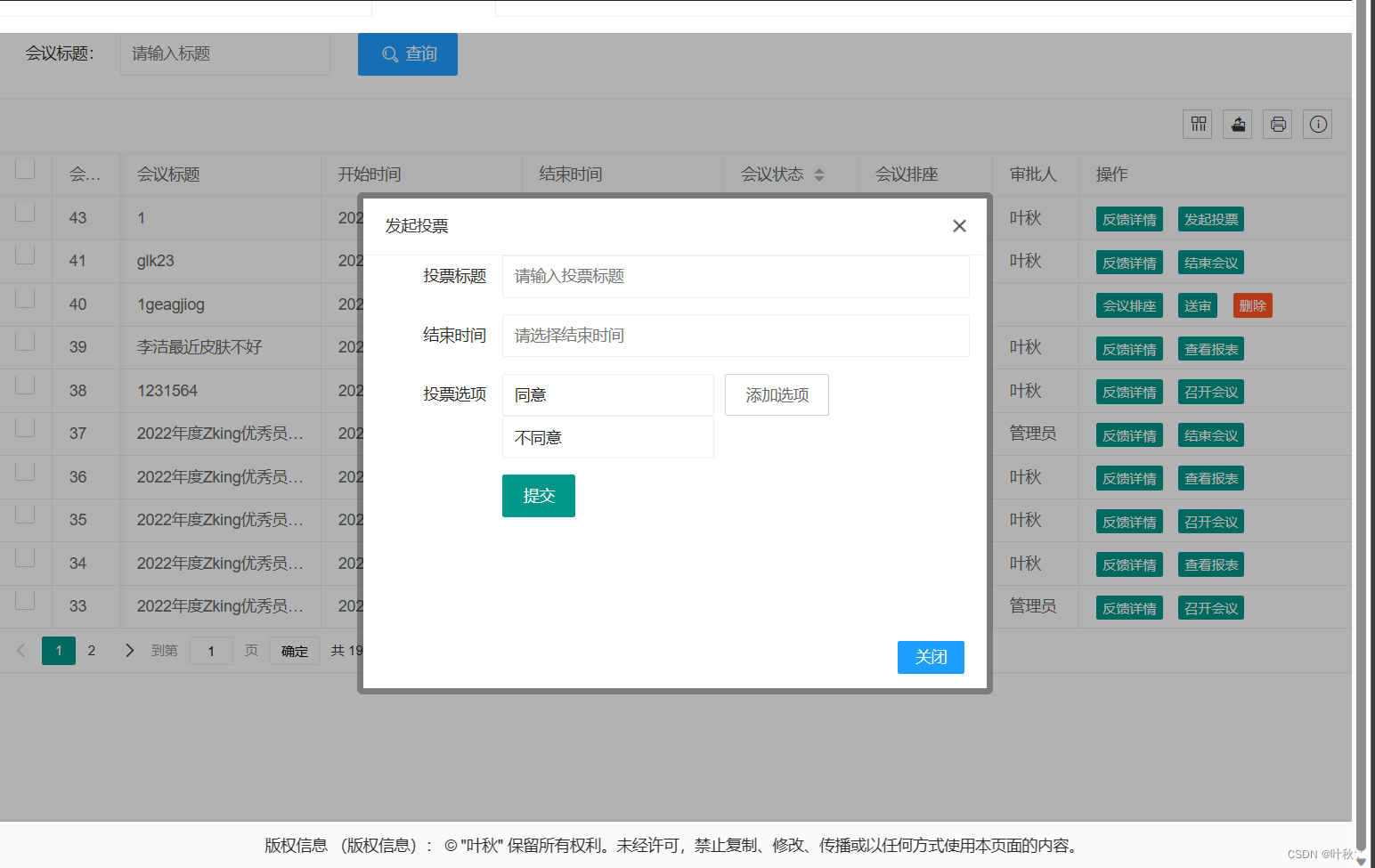Open 反馈详情 for meeting 39
1375x868 pixels.
(x=1129, y=349)
